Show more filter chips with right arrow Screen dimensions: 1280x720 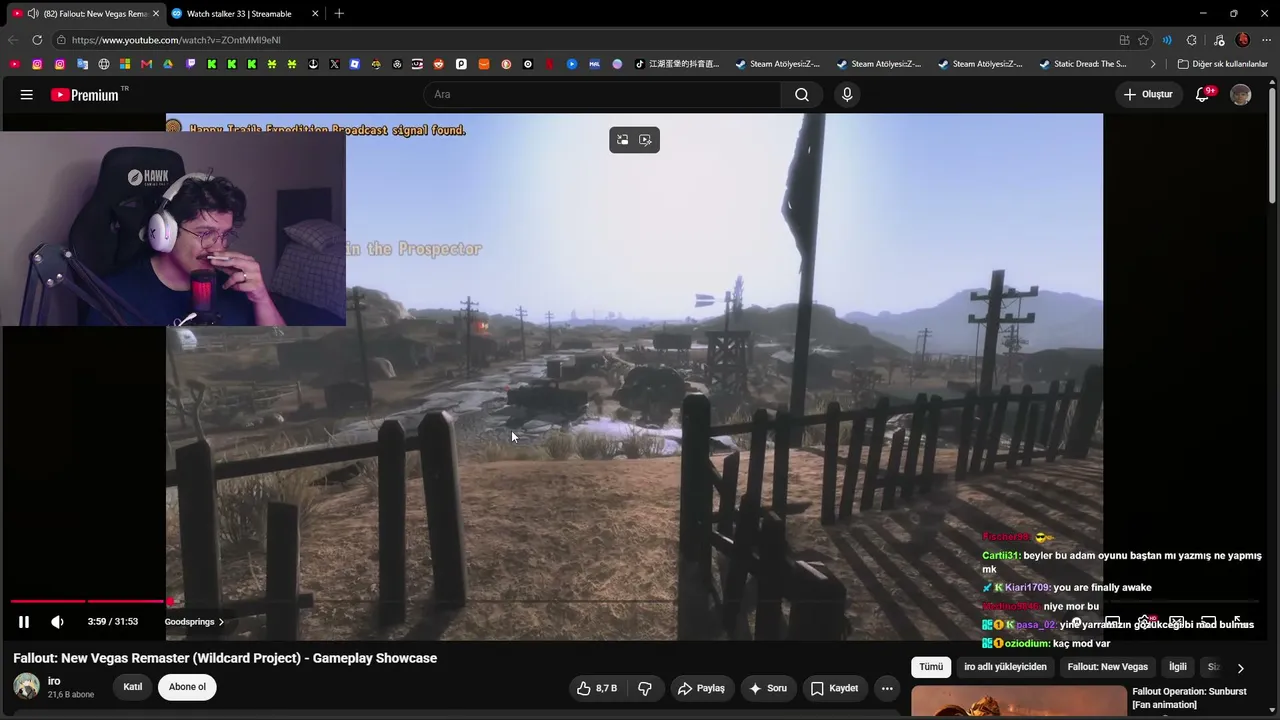pyautogui.click(x=1240, y=668)
